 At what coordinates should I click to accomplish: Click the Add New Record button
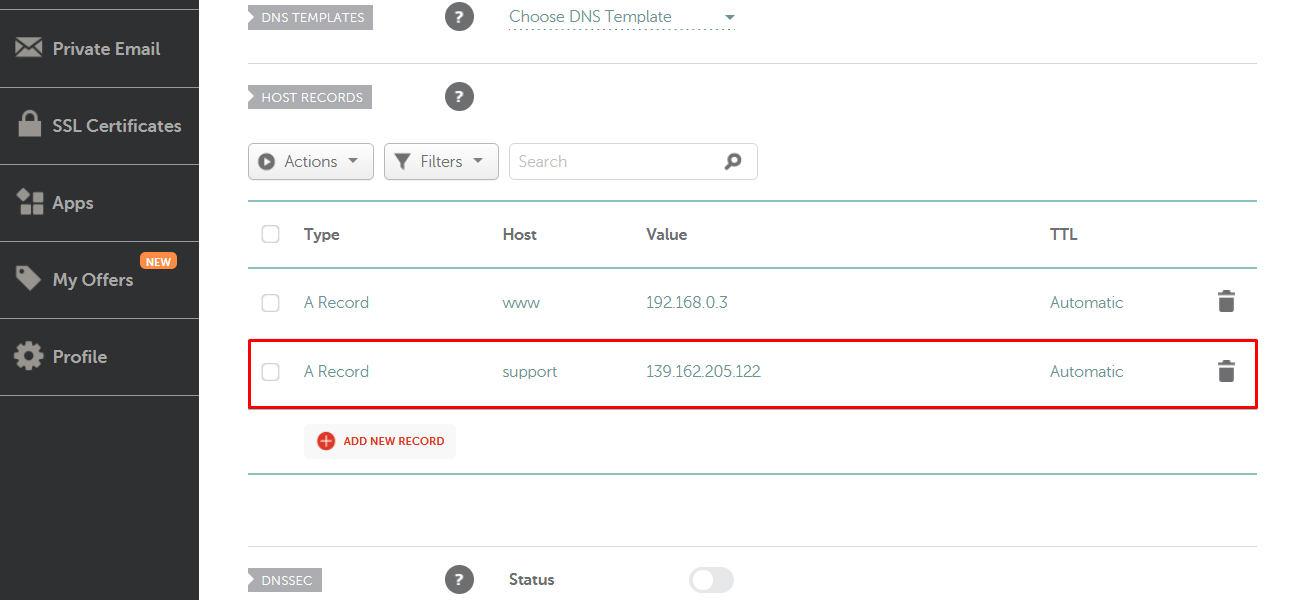[x=379, y=441]
